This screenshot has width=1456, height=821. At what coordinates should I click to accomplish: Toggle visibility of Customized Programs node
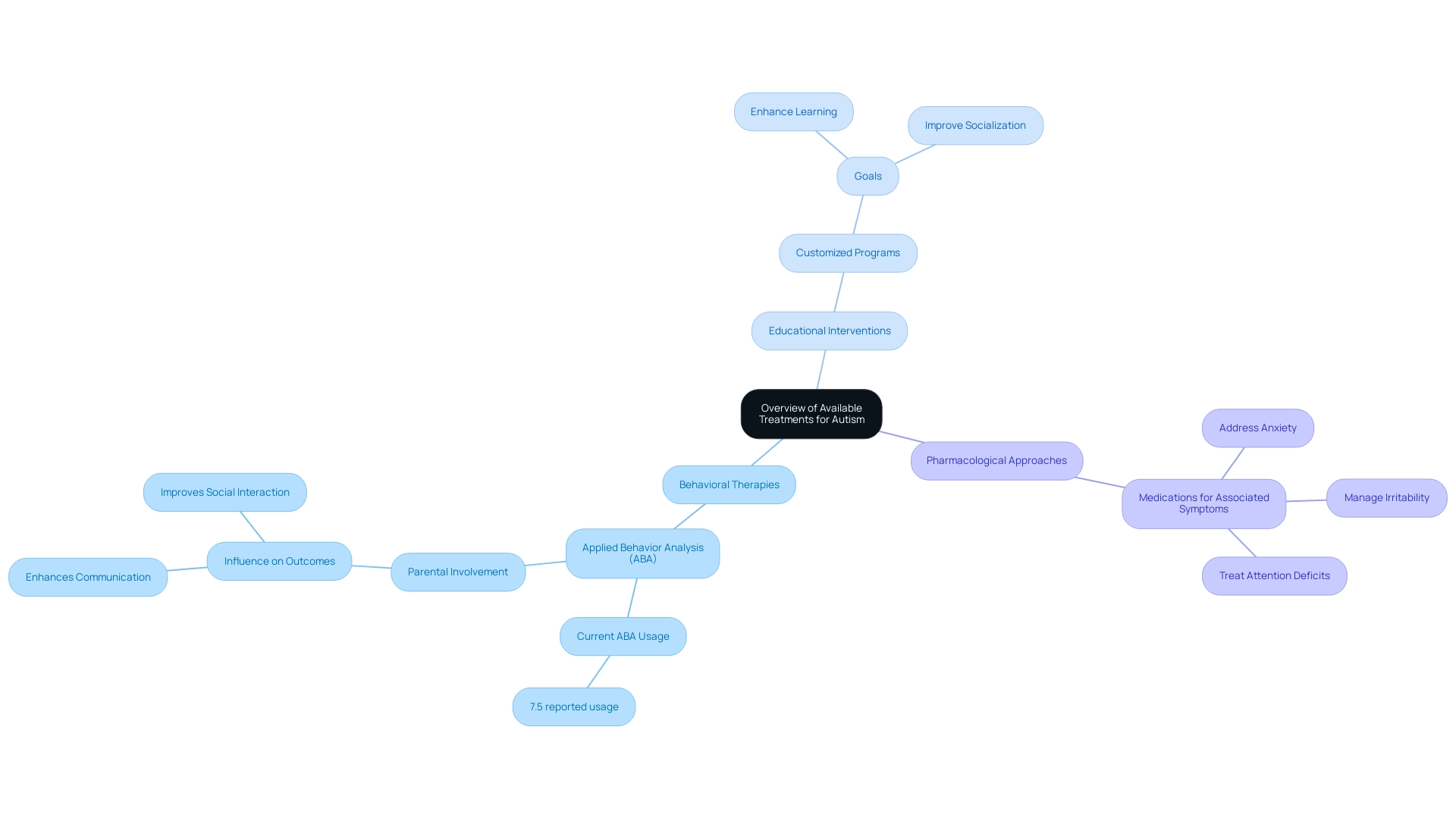pos(848,253)
